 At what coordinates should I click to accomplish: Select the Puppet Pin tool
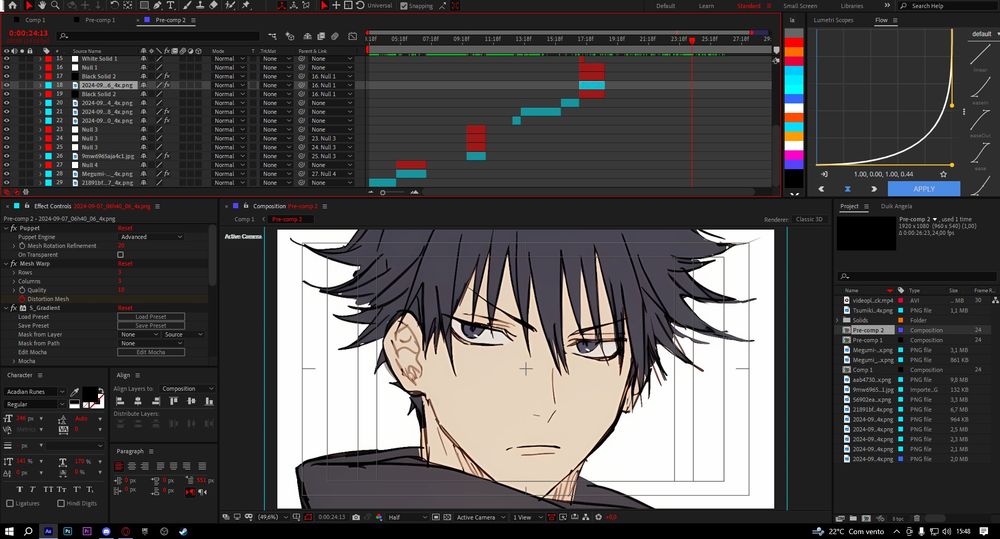pos(246,5)
